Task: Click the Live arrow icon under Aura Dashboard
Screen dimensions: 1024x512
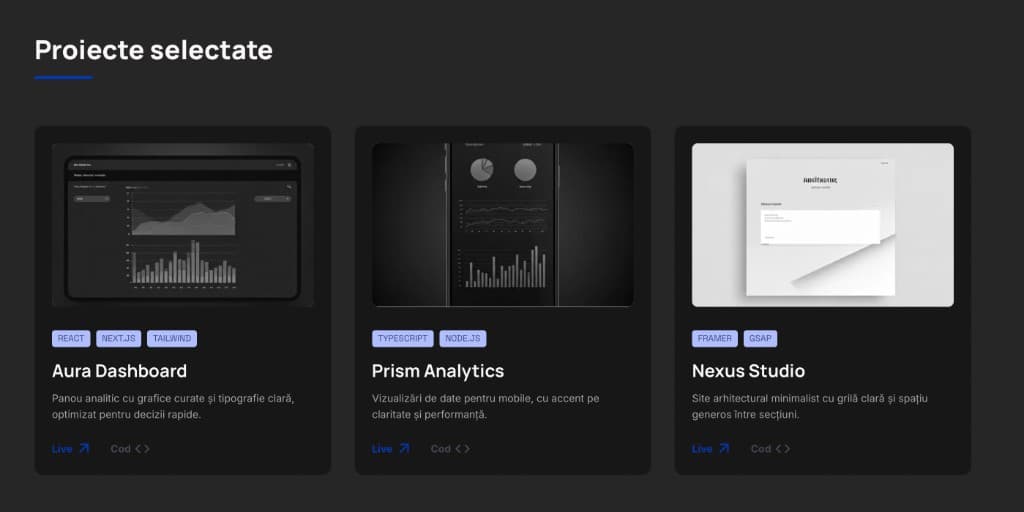Action: 84,449
